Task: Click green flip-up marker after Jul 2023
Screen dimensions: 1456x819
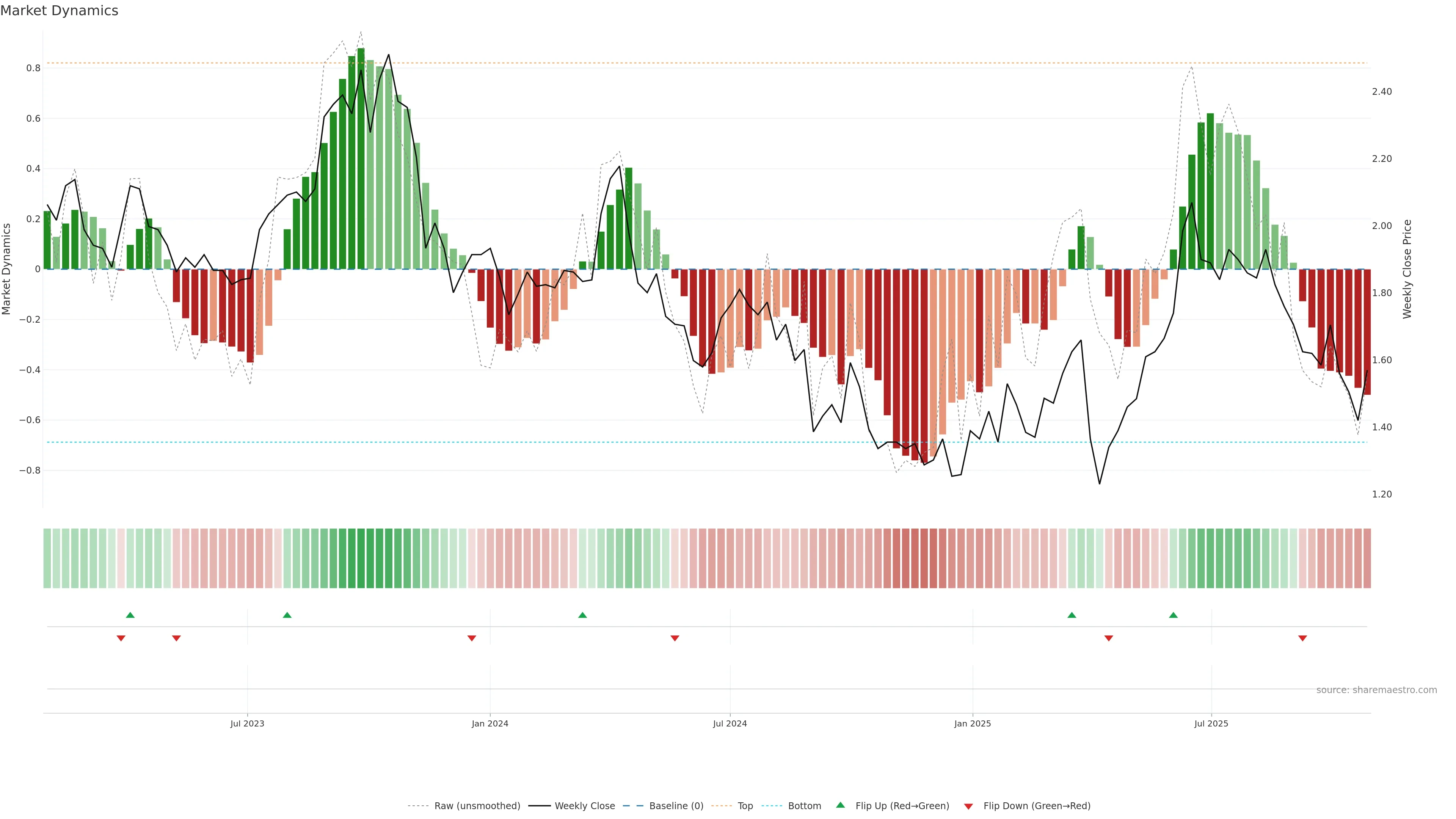Action: 287,615
